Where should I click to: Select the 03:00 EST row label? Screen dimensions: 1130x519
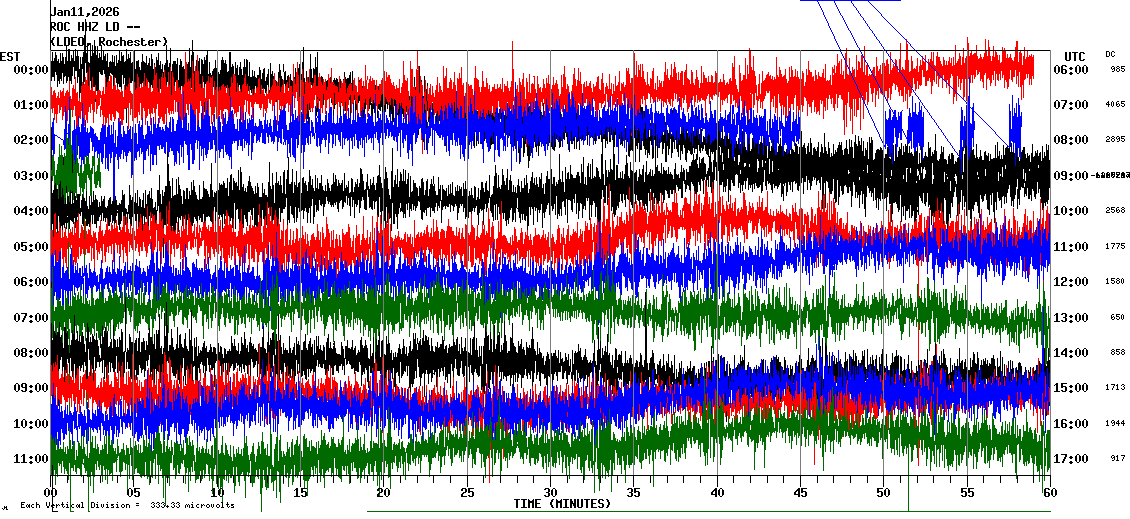point(29,176)
